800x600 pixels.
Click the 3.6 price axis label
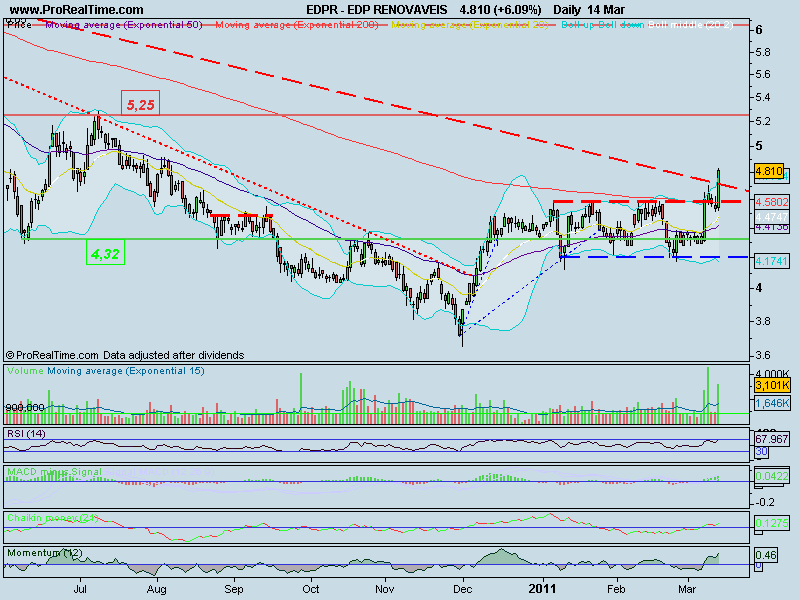click(x=763, y=355)
